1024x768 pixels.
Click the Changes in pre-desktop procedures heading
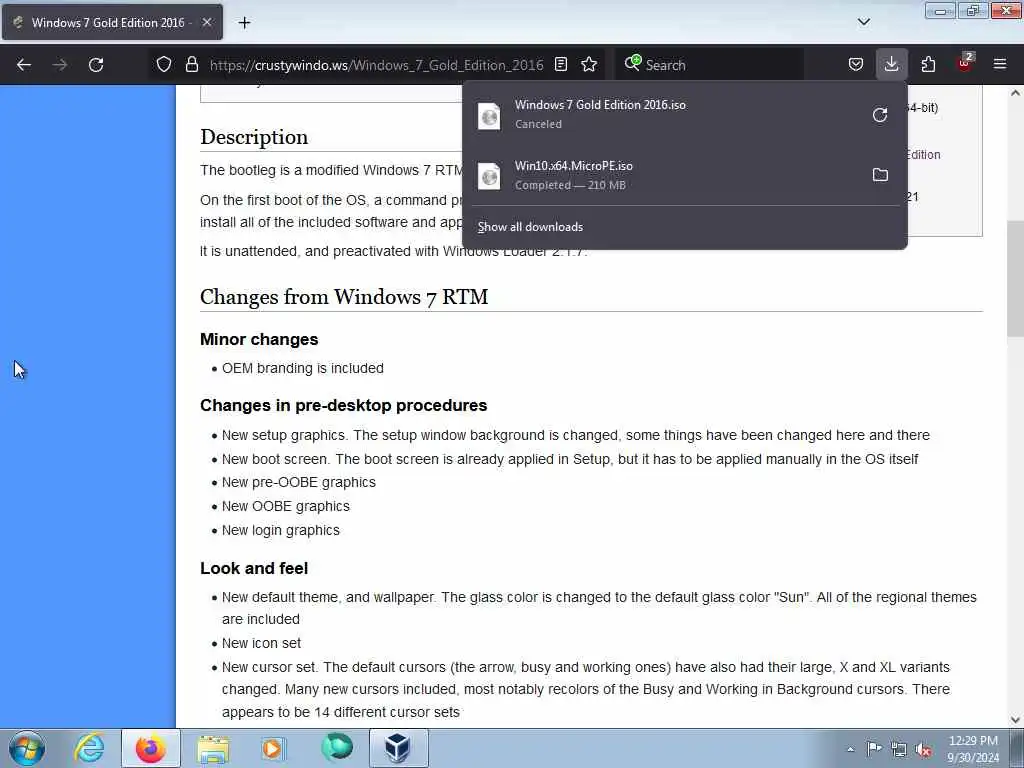click(x=344, y=406)
